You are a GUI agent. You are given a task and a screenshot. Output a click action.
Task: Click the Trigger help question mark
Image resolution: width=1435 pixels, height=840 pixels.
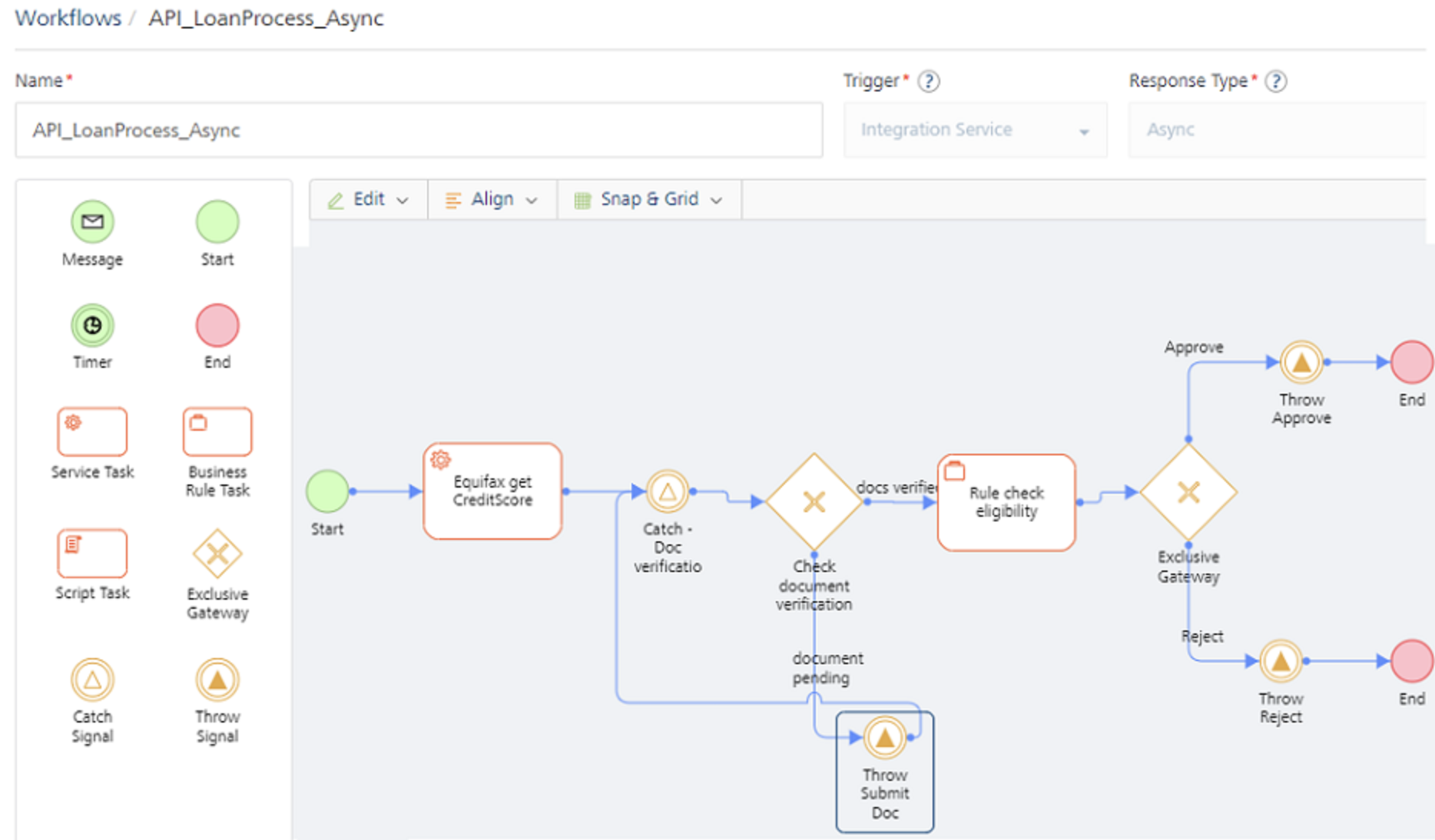(929, 81)
